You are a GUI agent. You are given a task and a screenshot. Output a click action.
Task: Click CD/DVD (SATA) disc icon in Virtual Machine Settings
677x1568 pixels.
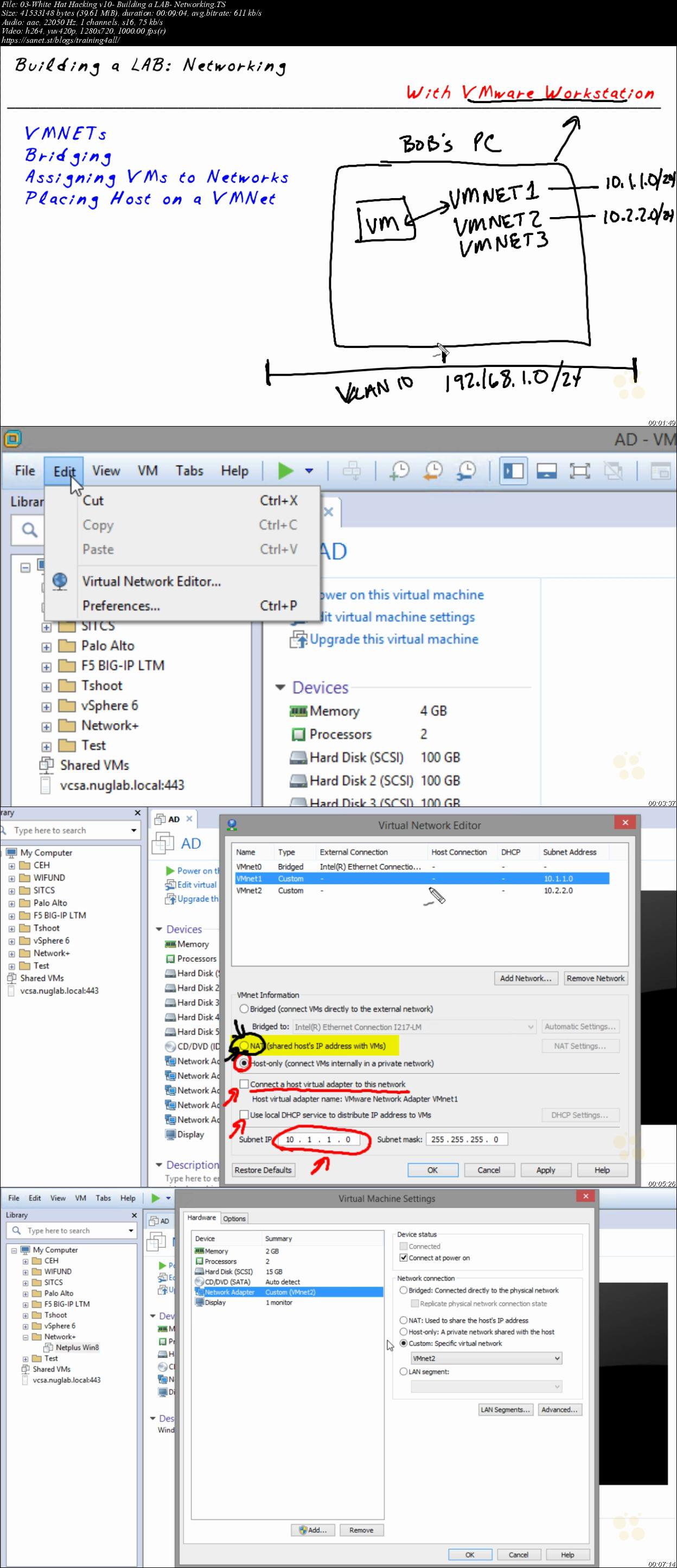(x=200, y=1281)
